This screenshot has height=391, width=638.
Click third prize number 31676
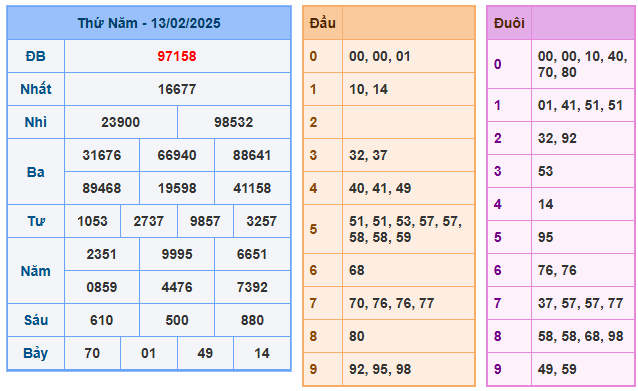[x=102, y=155]
